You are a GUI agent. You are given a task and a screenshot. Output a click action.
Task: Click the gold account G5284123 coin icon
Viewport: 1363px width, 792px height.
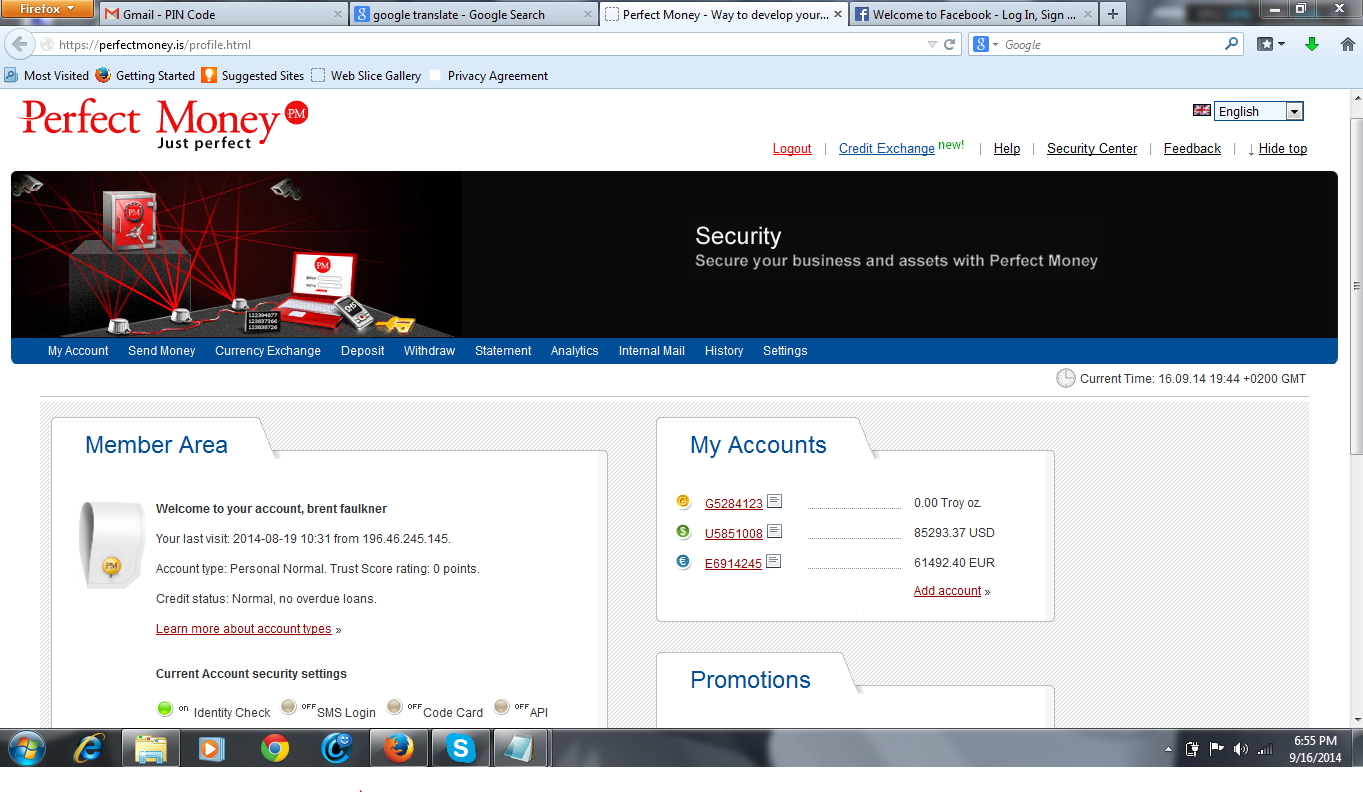684,502
